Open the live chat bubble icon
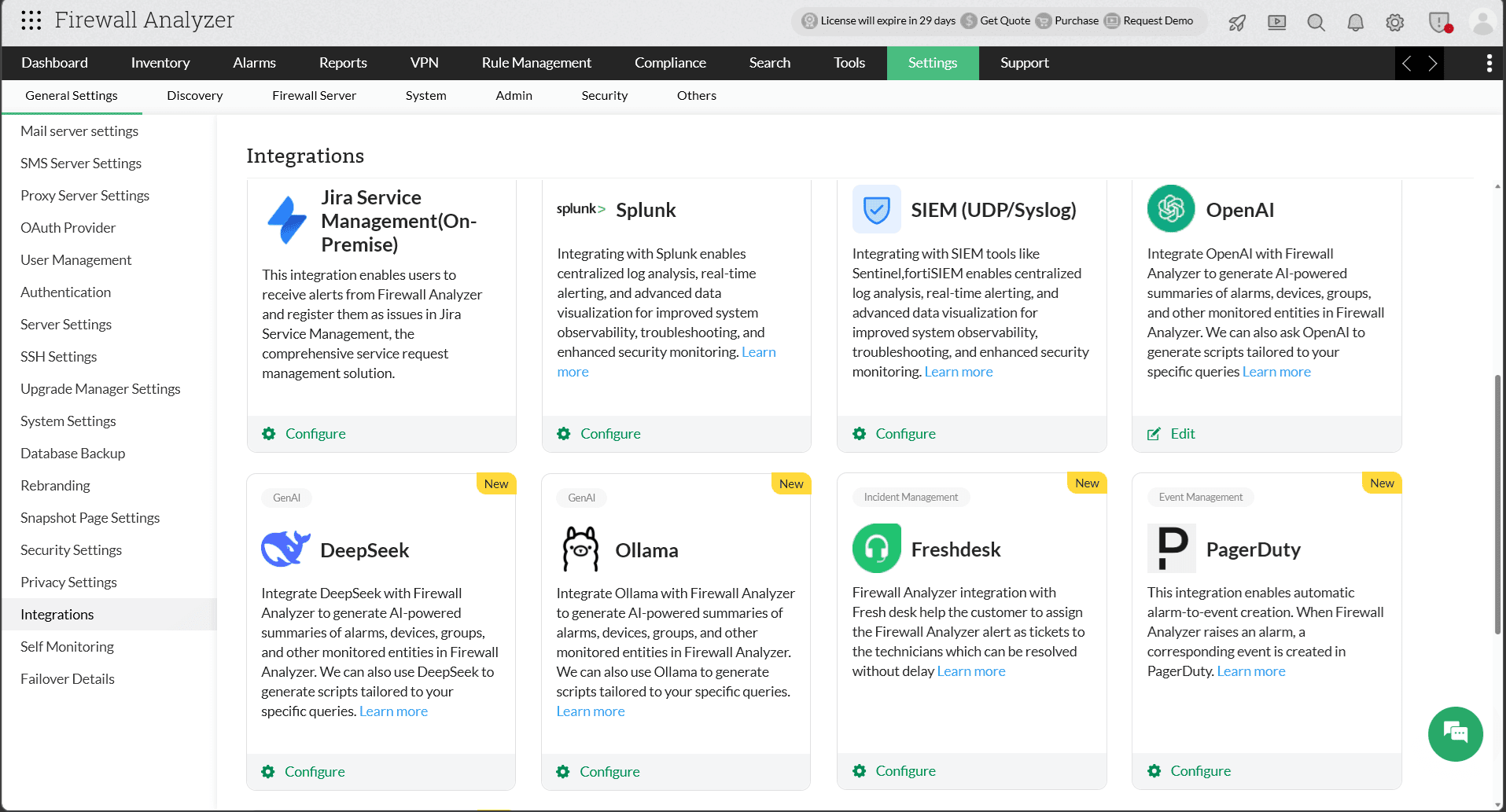Viewport: 1506px width, 812px height. click(x=1455, y=733)
